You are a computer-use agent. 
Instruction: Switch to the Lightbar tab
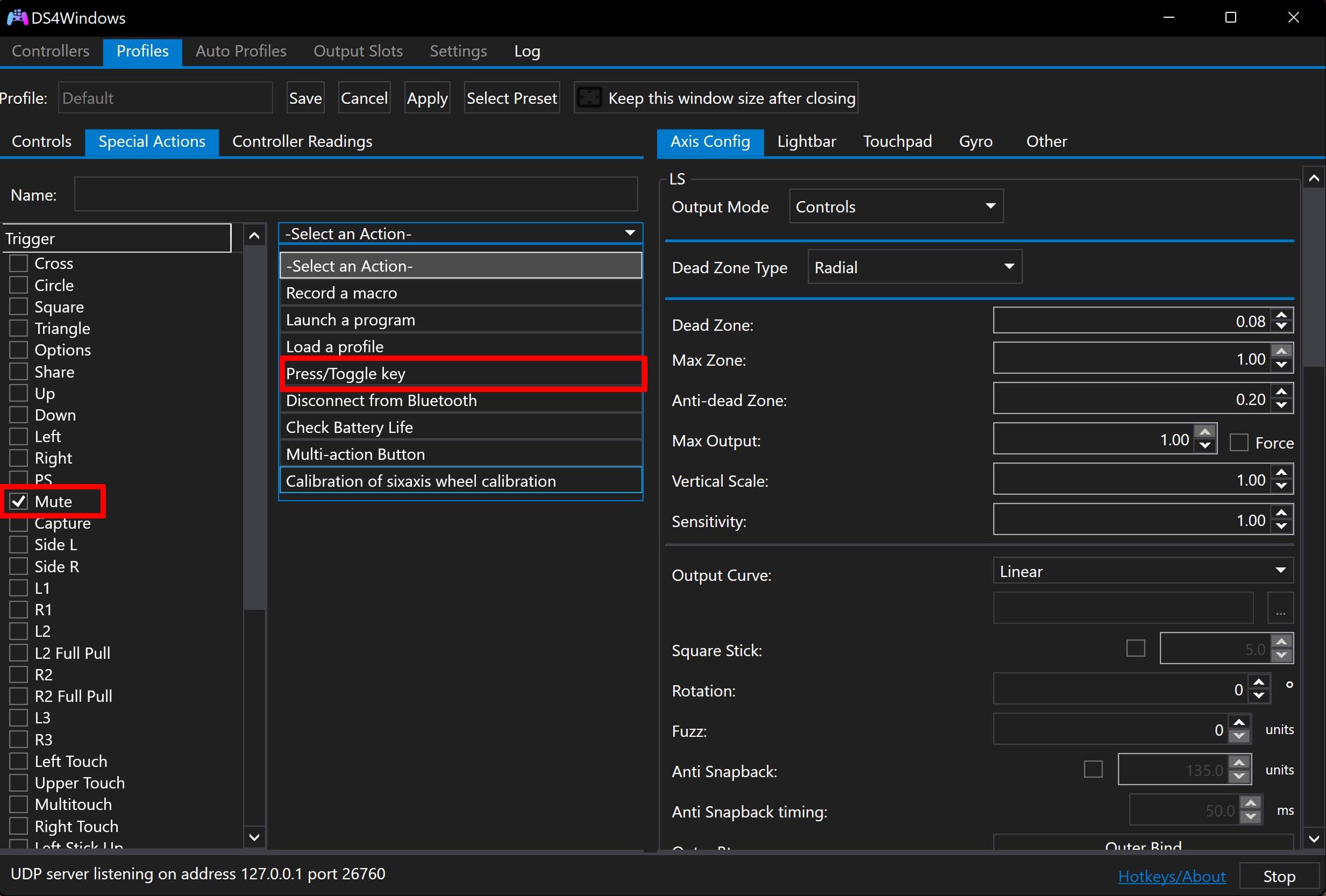click(805, 141)
